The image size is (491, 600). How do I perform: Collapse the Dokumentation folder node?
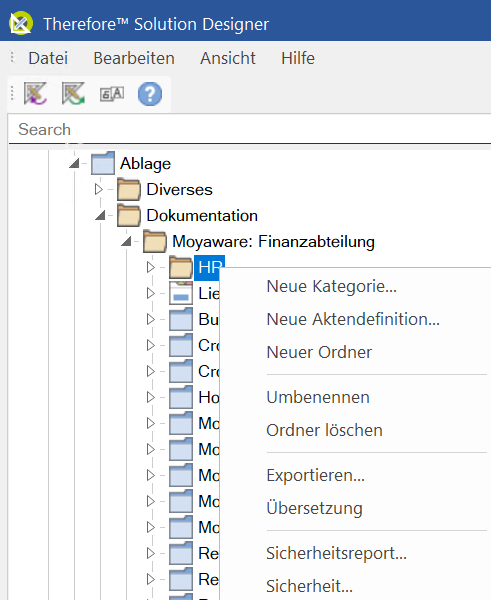click(x=100, y=215)
